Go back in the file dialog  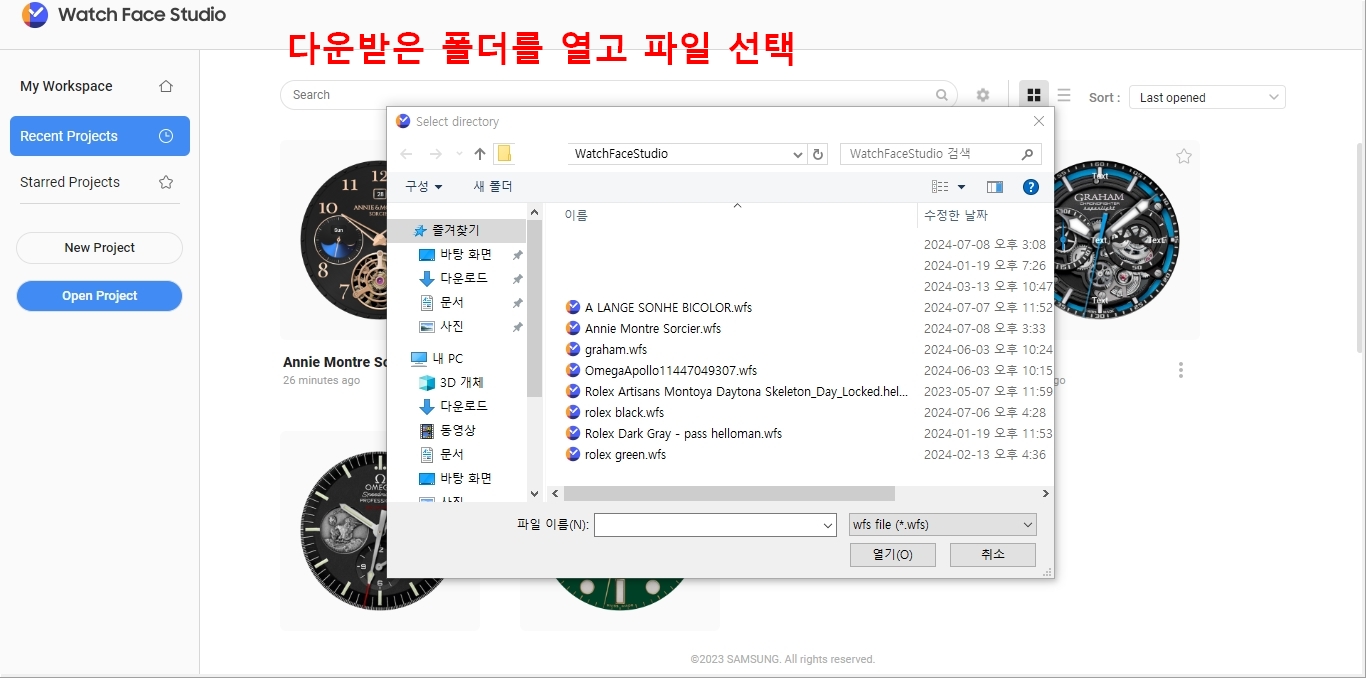[x=406, y=154]
